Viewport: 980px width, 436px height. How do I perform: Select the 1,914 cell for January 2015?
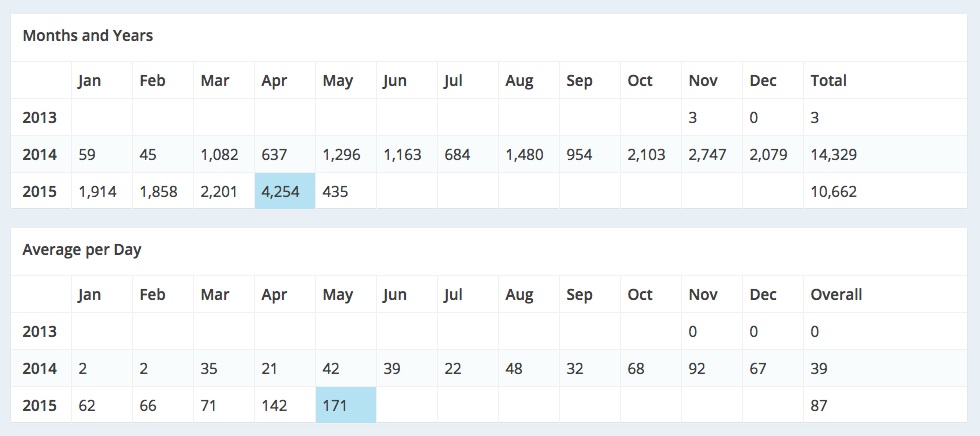(x=98, y=192)
